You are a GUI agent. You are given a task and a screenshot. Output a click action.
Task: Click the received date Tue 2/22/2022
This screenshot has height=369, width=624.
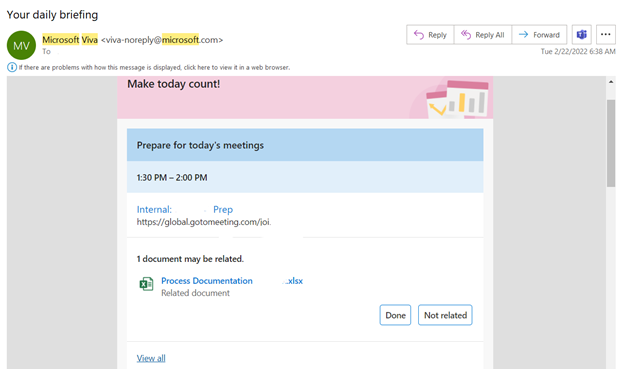[578, 51]
